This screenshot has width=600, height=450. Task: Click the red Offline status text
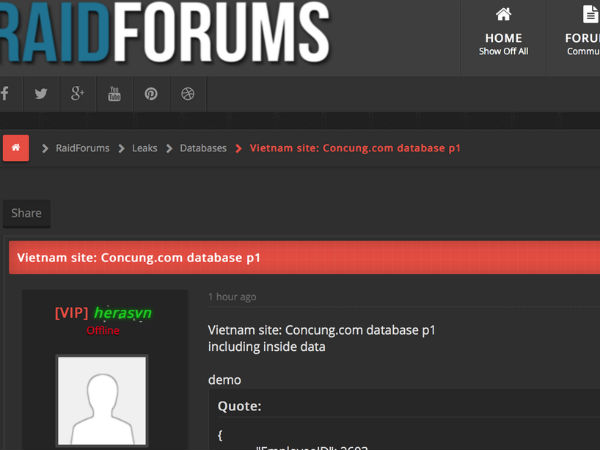(103, 331)
